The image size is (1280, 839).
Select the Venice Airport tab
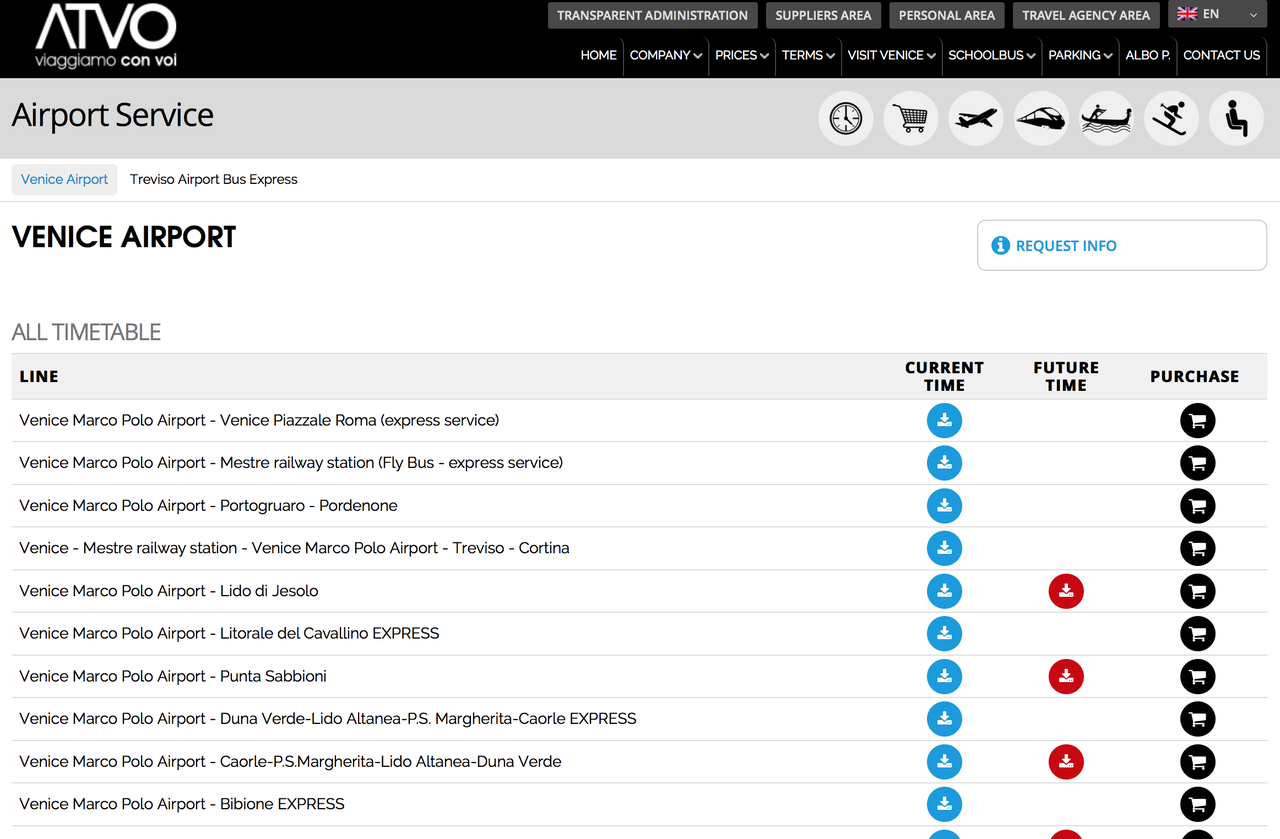point(64,179)
